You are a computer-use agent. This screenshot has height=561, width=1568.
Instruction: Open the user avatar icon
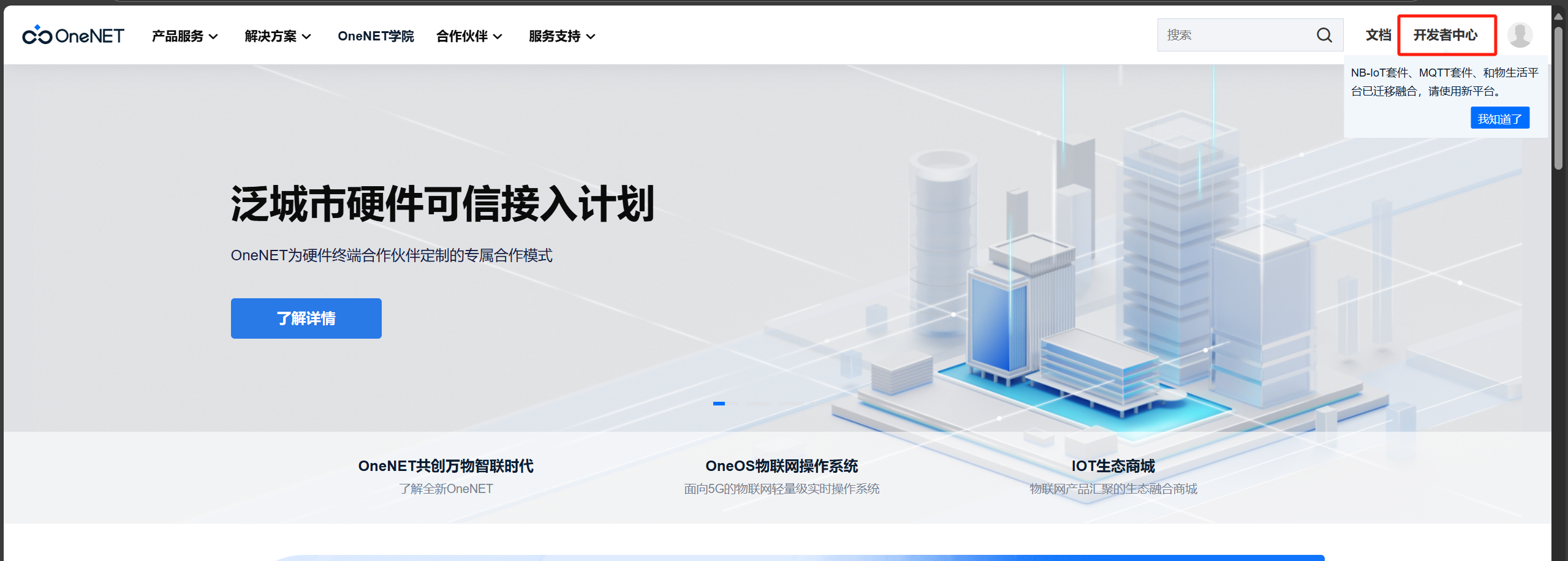(1520, 35)
